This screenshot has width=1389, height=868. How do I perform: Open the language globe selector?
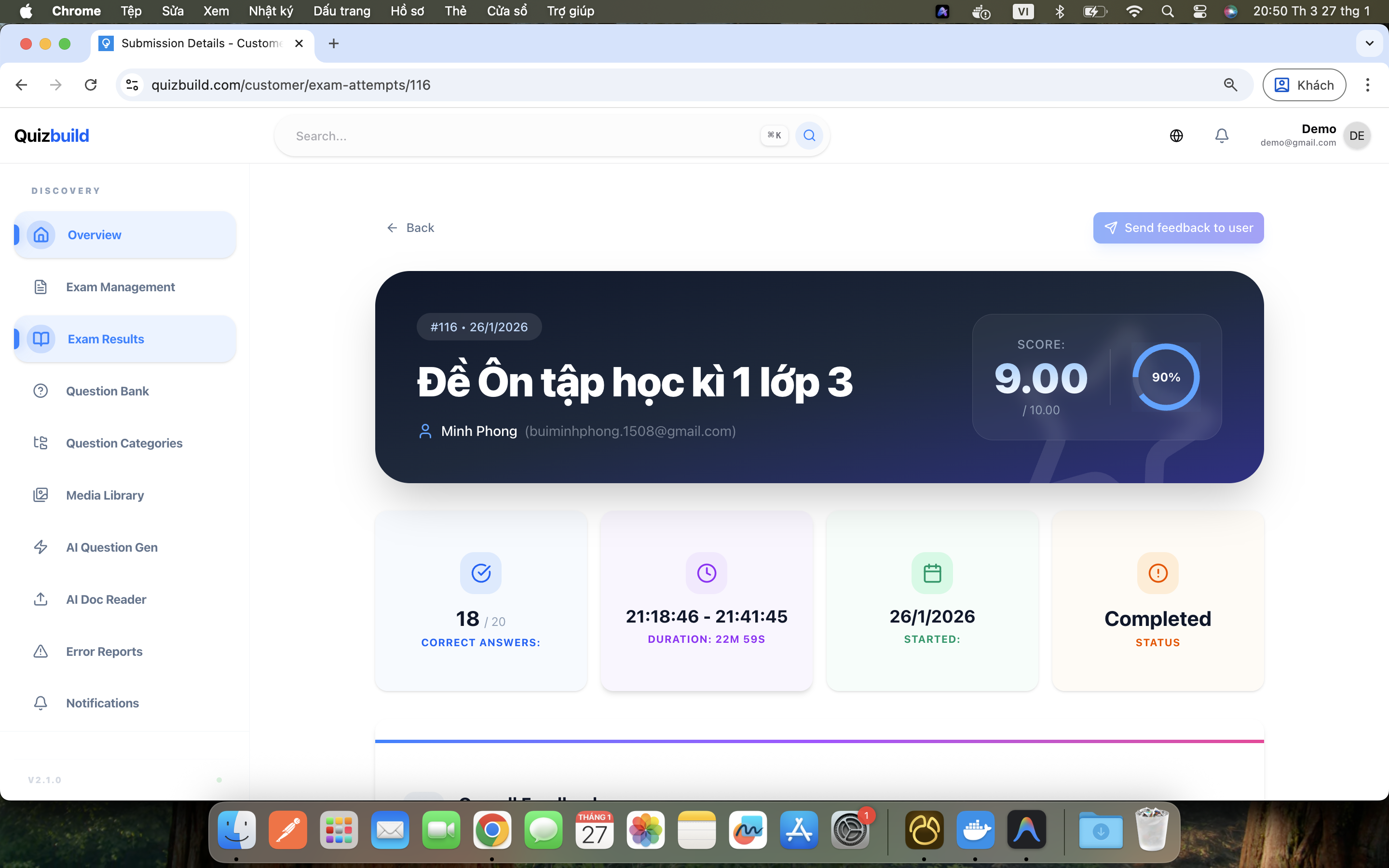[1177, 136]
